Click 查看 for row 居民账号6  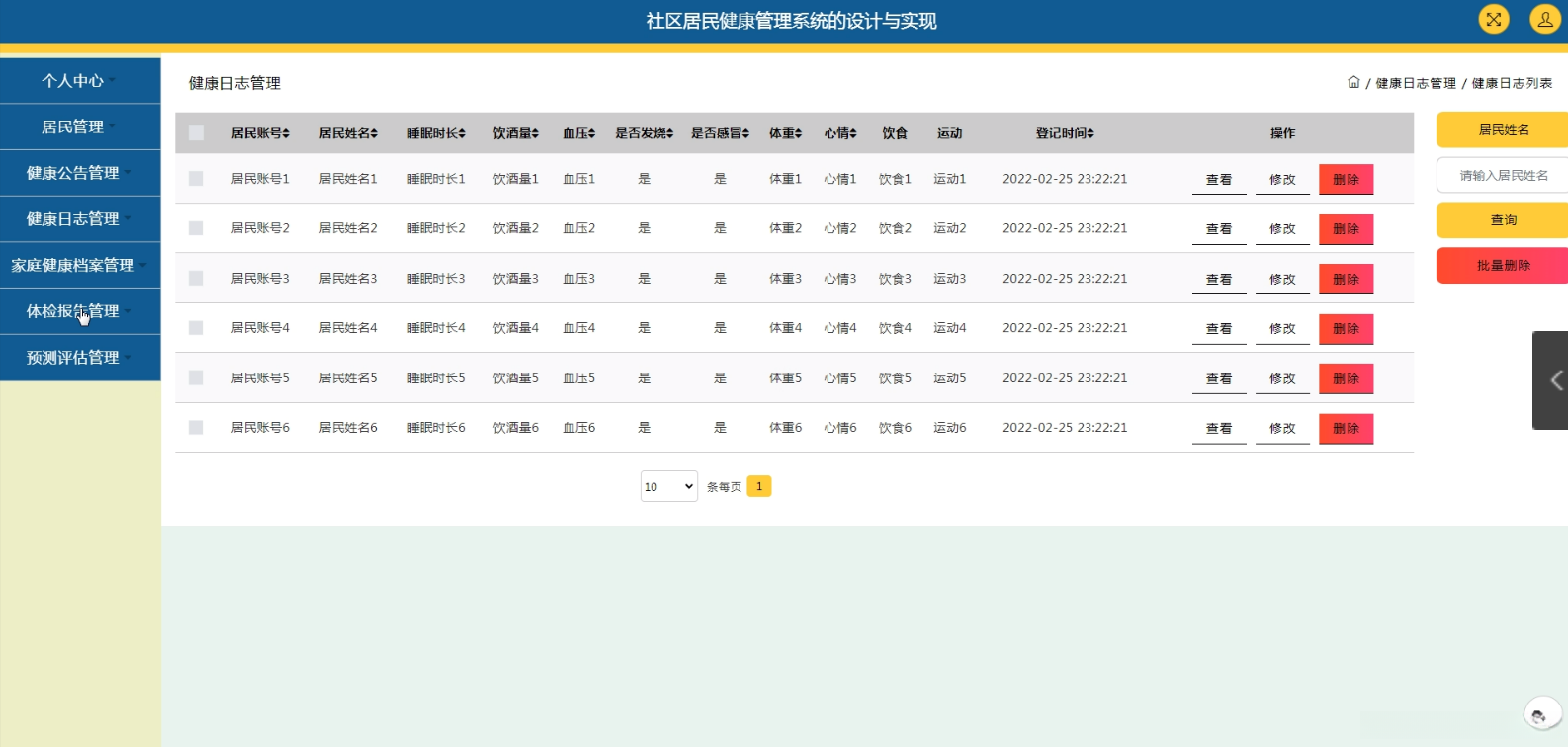(x=1219, y=429)
